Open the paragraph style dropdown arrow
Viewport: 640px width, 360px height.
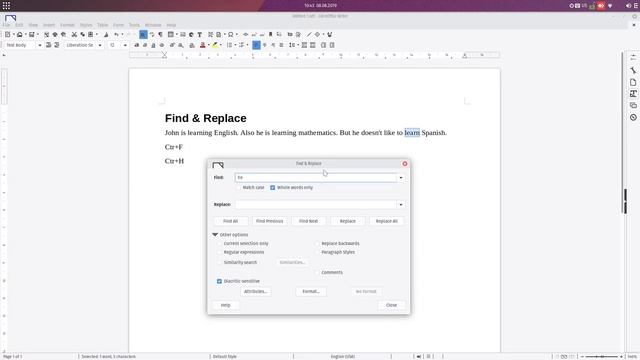(40, 45)
